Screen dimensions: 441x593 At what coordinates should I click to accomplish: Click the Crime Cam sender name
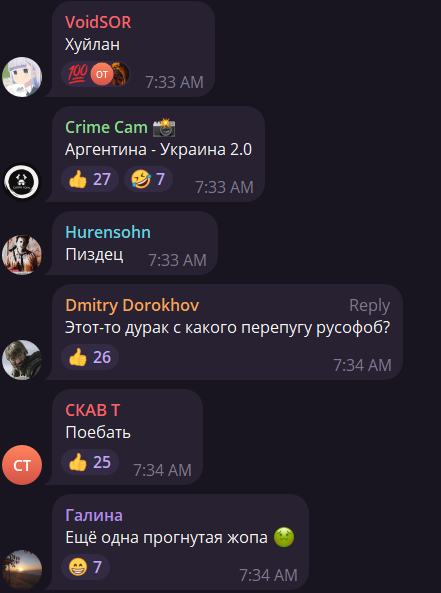106,127
